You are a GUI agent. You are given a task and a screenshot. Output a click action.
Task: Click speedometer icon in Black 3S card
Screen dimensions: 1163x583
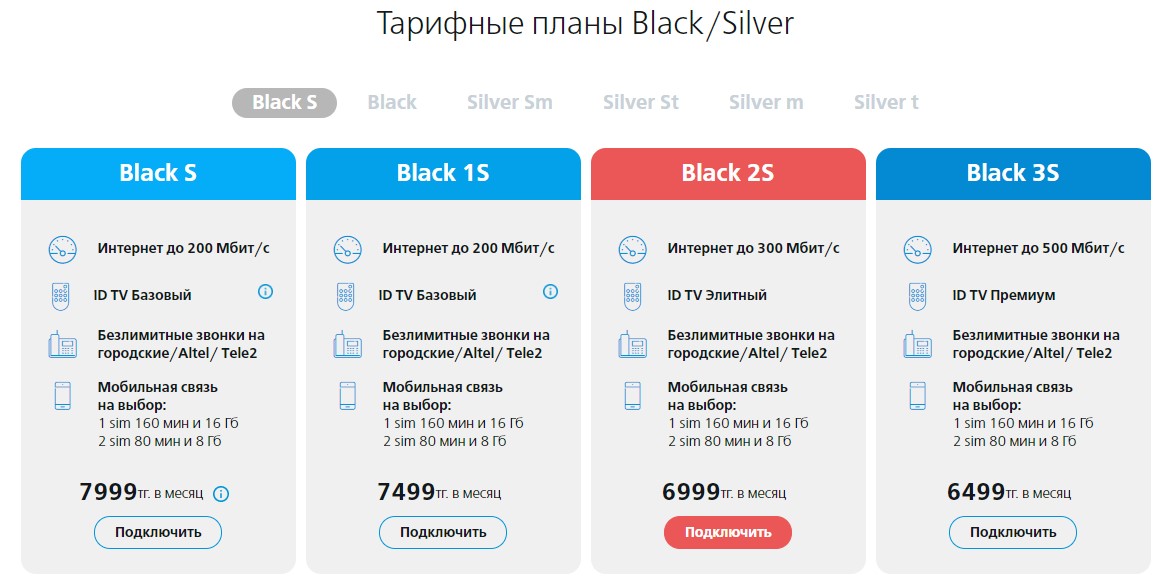[x=917, y=249]
